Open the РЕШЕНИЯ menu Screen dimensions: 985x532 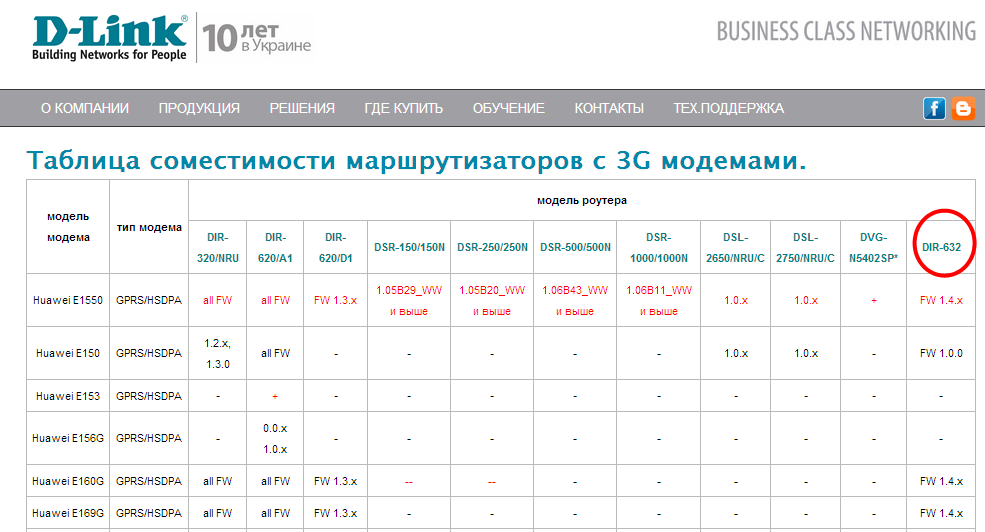point(302,109)
